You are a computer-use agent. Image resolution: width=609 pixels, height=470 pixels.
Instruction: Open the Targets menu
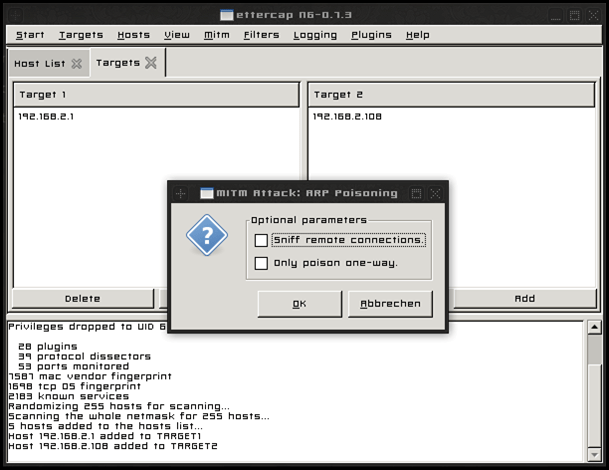point(81,35)
